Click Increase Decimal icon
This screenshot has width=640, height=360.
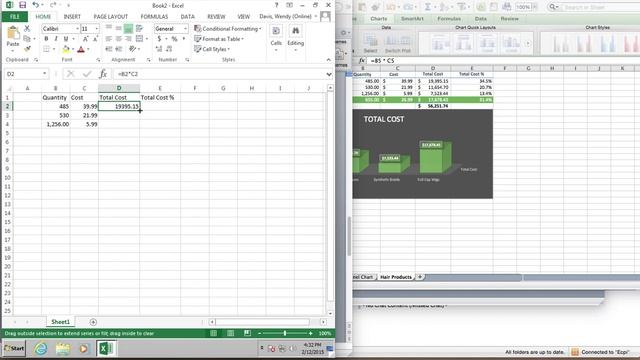pos(159,49)
